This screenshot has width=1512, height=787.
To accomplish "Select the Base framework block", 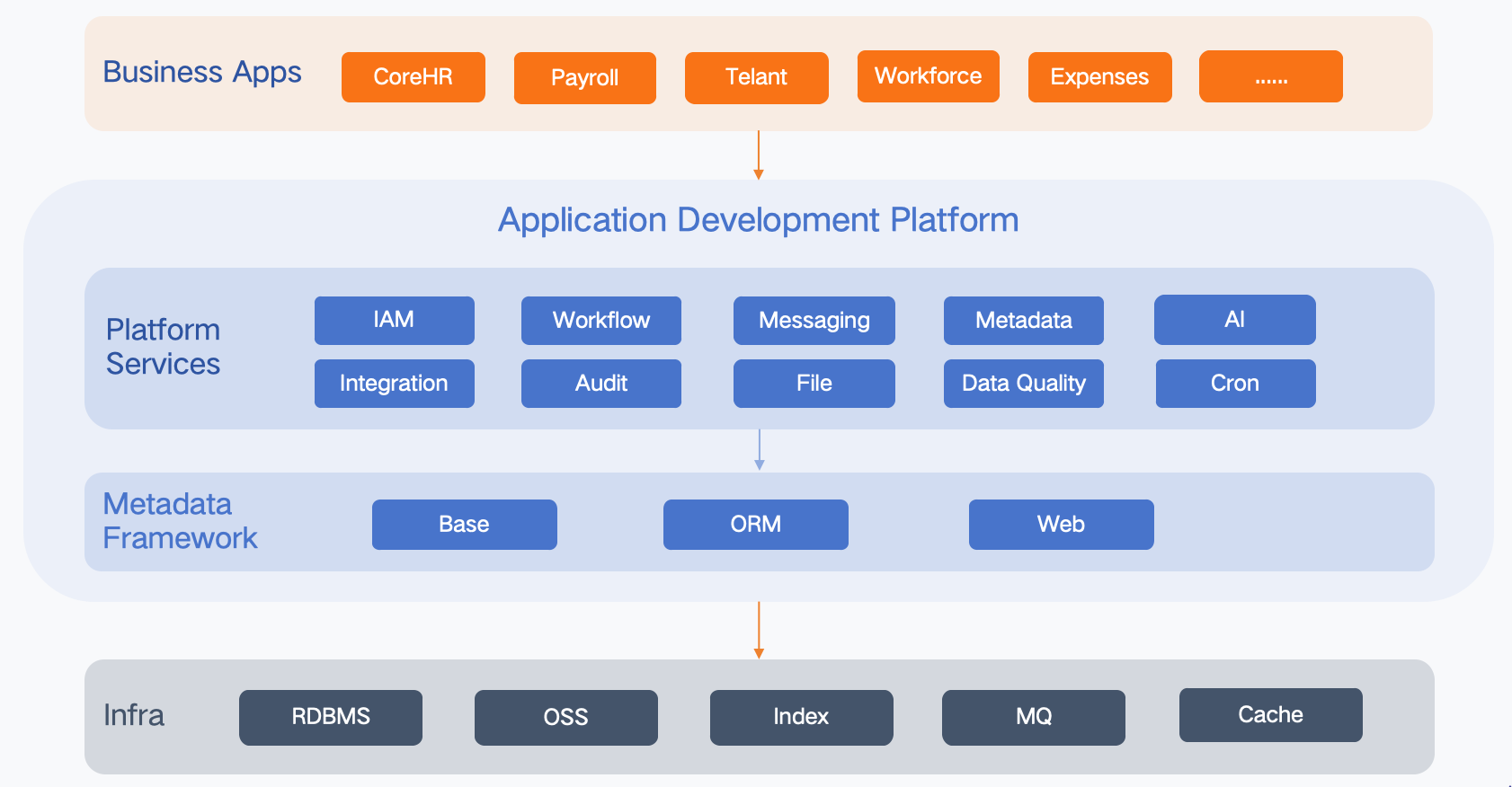I will coord(464,525).
